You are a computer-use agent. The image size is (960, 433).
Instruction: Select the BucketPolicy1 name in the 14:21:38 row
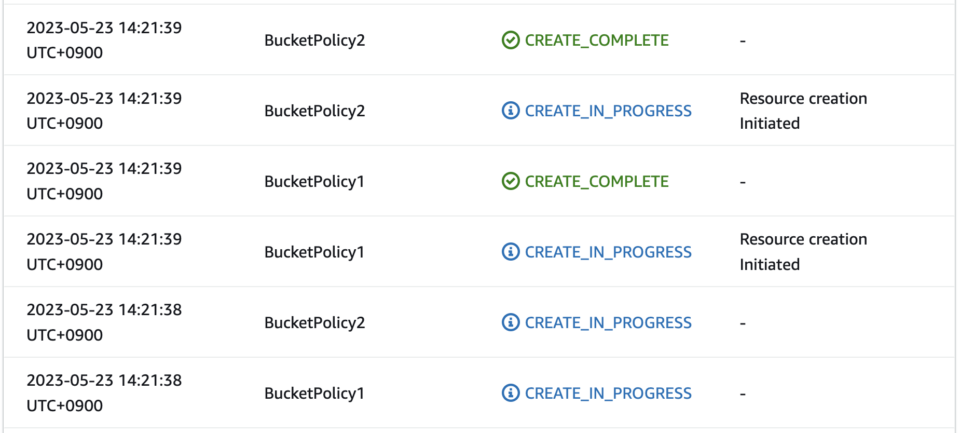tap(314, 393)
